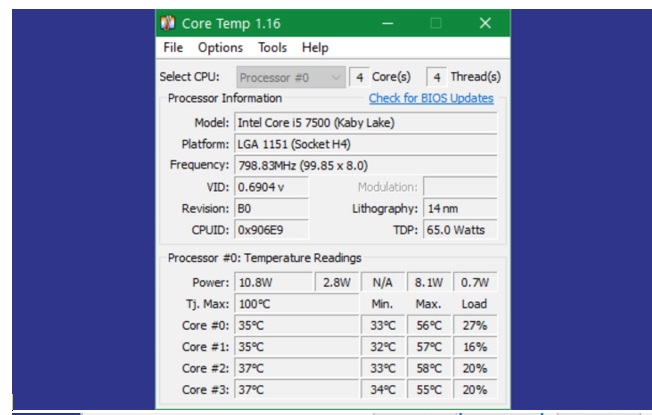The height and width of the screenshot is (415, 652).
Task: Close the Core Temp window
Action: 485,23
